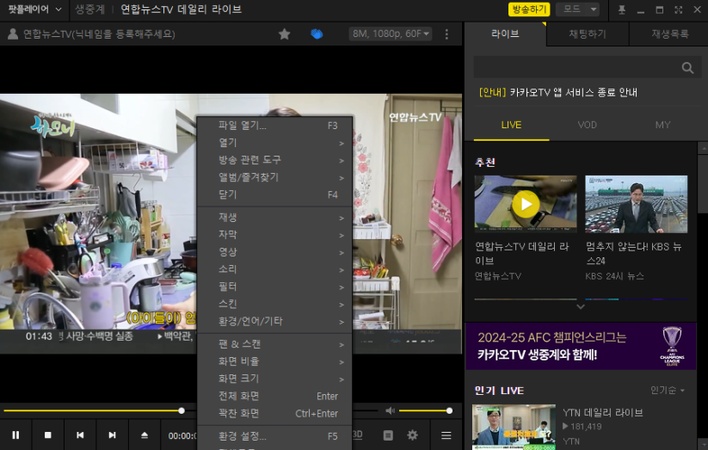
Task: Mute the sound using the speaker icon
Action: click(390, 410)
